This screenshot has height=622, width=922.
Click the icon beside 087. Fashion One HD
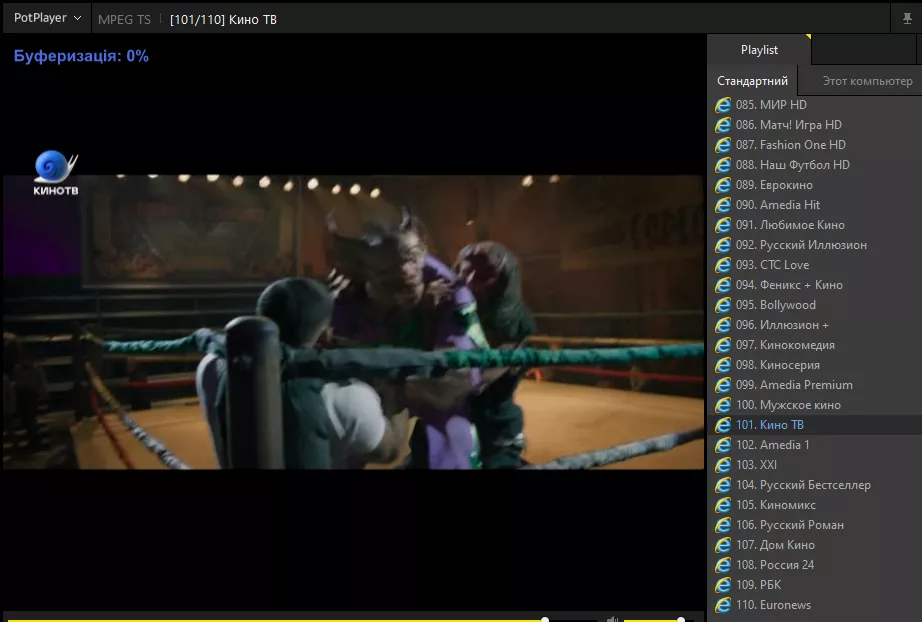723,145
